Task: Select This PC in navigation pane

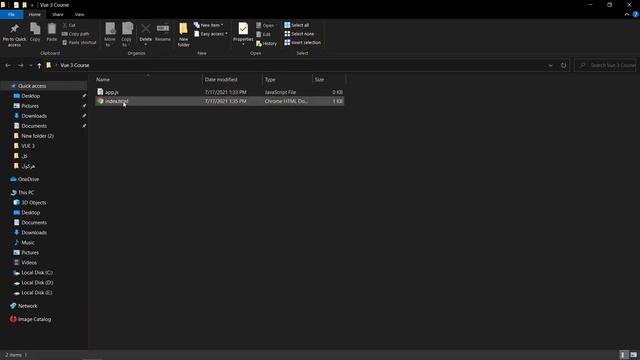Action: click(26, 193)
